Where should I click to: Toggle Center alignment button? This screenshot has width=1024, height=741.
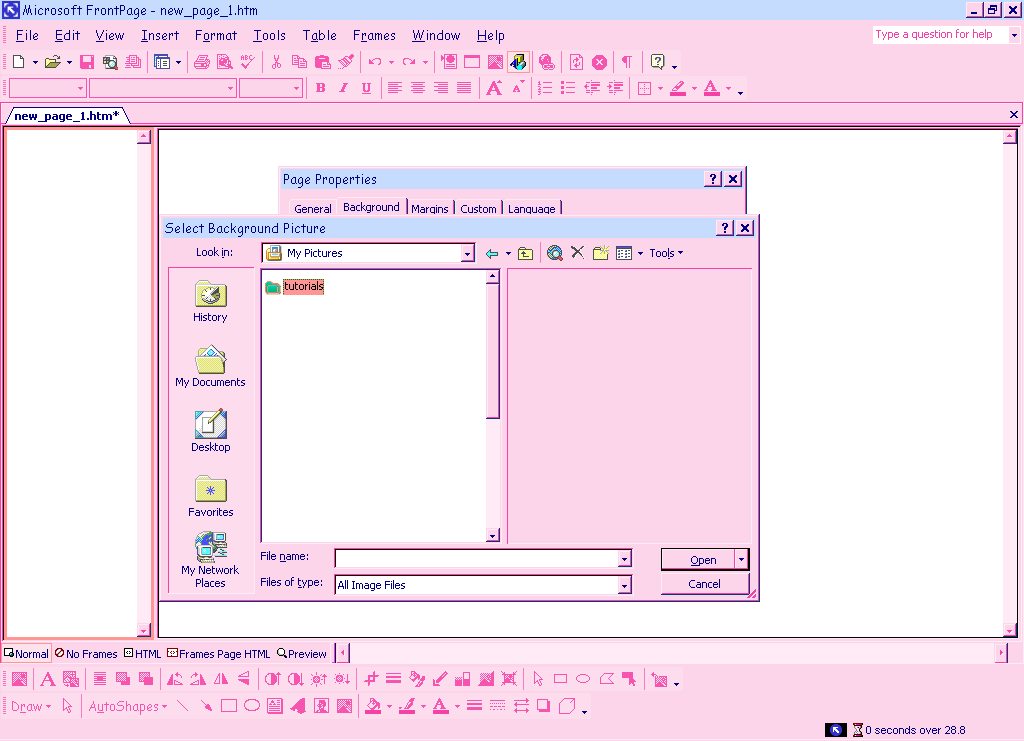pyautogui.click(x=418, y=87)
